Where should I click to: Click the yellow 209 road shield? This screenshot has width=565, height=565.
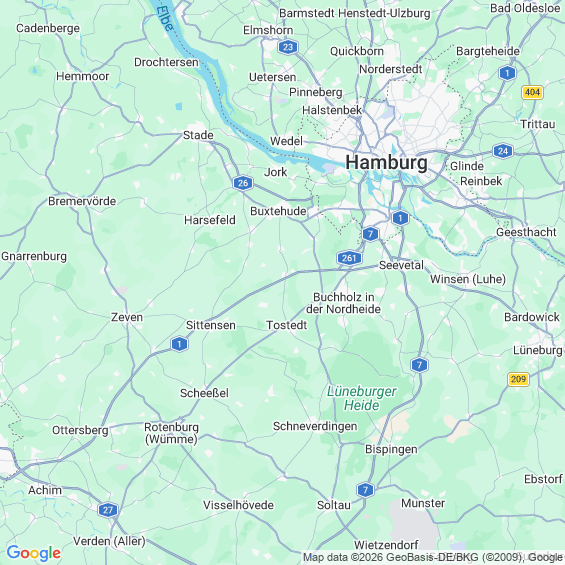coord(518,379)
